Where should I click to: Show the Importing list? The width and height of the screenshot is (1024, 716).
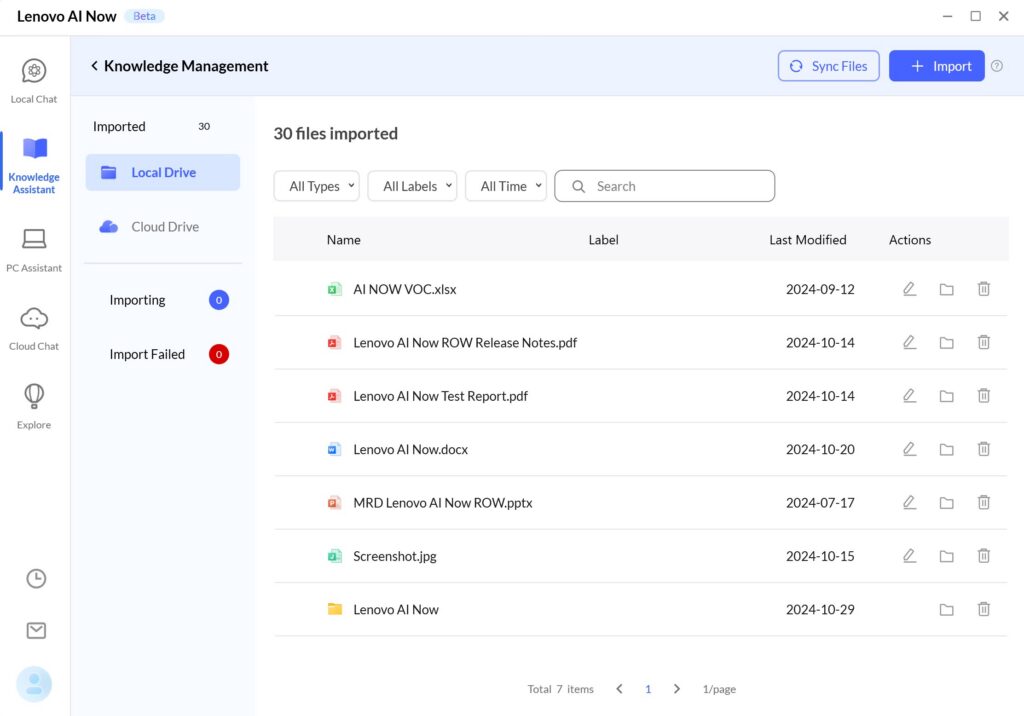point(168,300)
